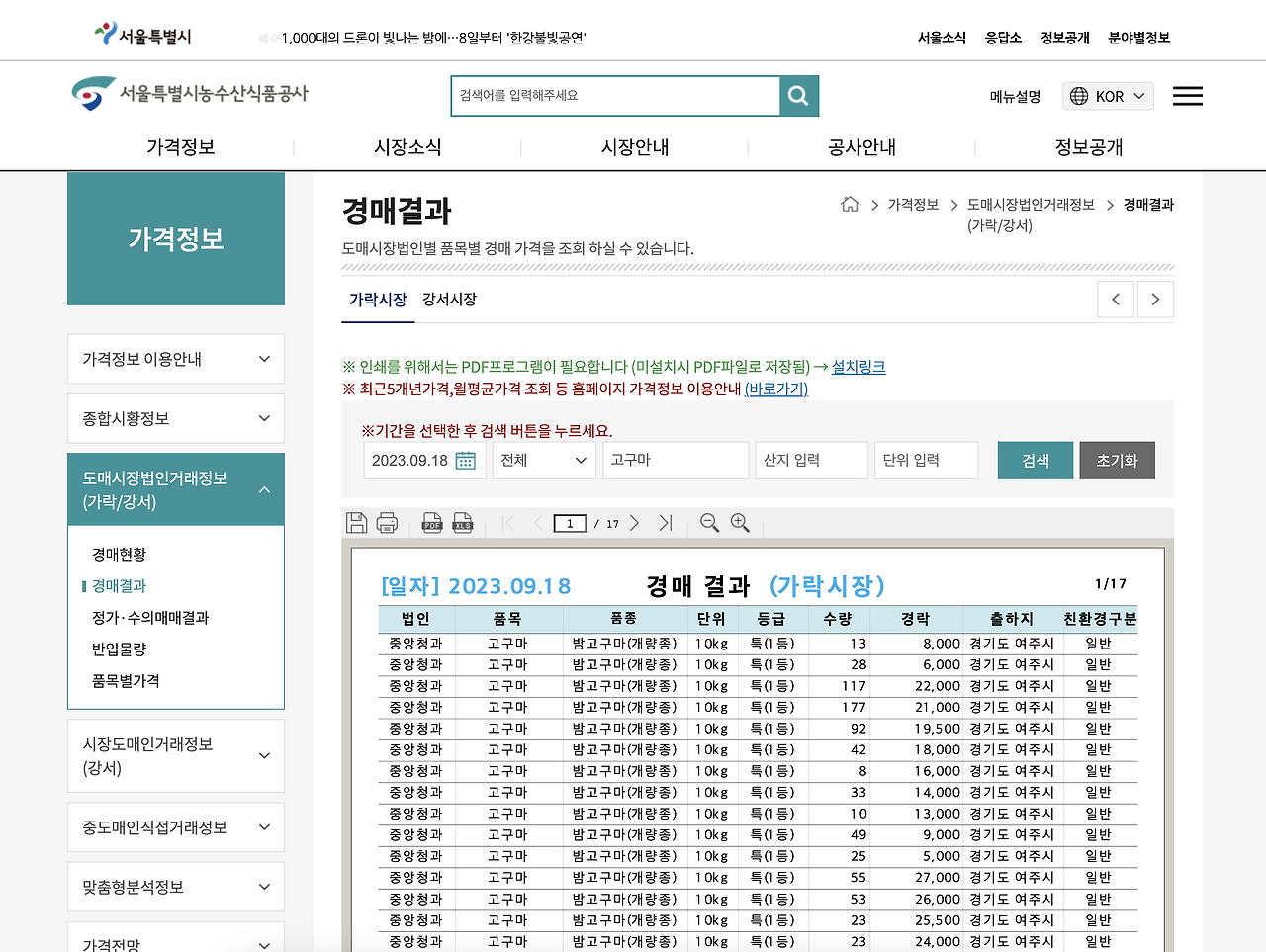Expand the 종합시황정보 sidebar section
The height and width of the screenshot is (952, 1266).
tap(176, 417)
